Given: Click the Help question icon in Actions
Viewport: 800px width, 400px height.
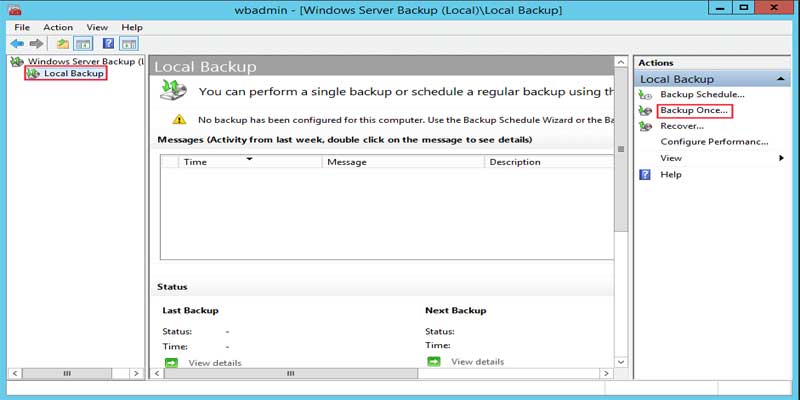Looking at the screenshot, I should [x=645, y=174].
